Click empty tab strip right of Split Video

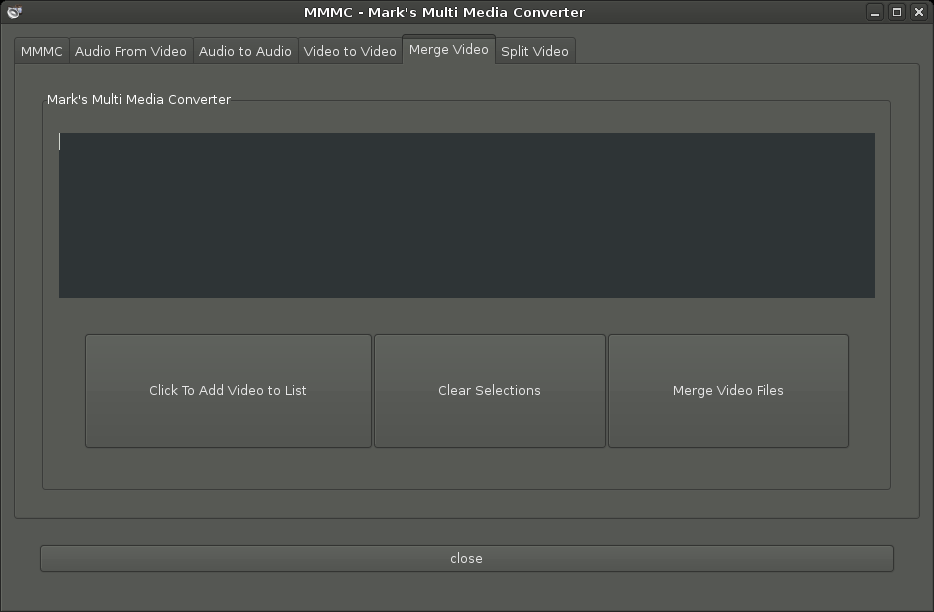click(x=745, y=50)
